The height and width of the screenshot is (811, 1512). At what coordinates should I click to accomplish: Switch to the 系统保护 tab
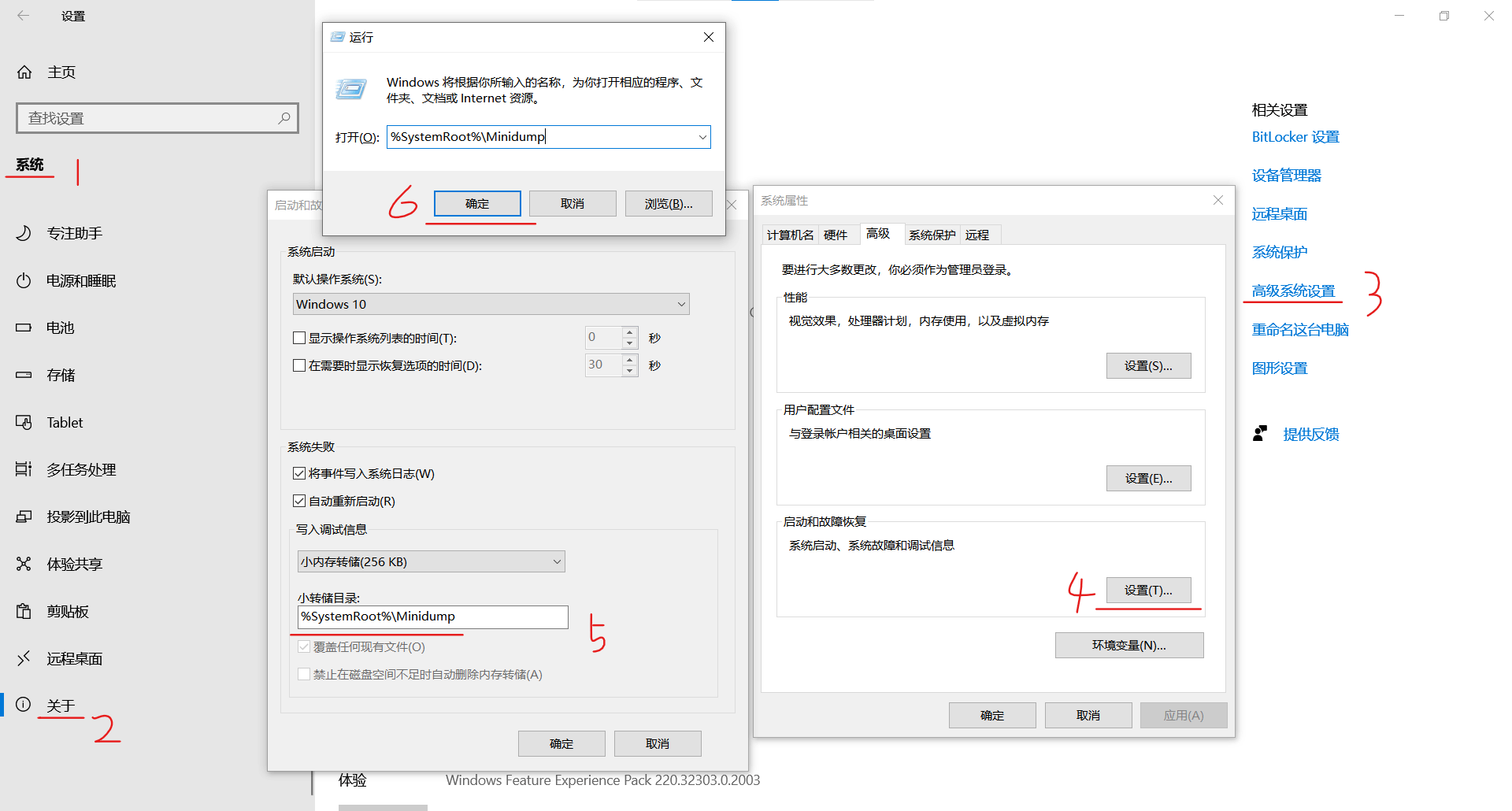pos(932,235)
